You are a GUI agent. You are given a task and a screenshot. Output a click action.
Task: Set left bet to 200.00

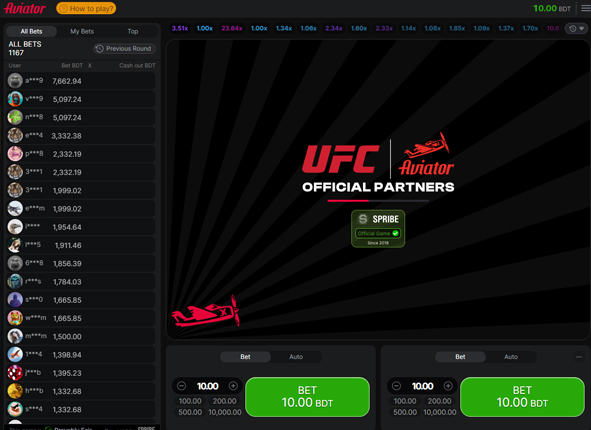(x=225, y=401)
